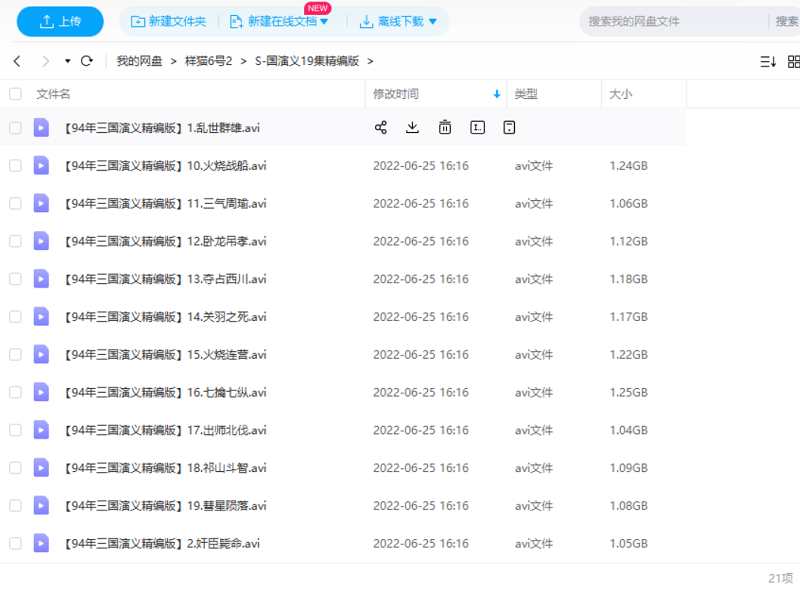Click the 新建文件夹 button
This screenshot has width=800, height=592.
tap(168, 21)
